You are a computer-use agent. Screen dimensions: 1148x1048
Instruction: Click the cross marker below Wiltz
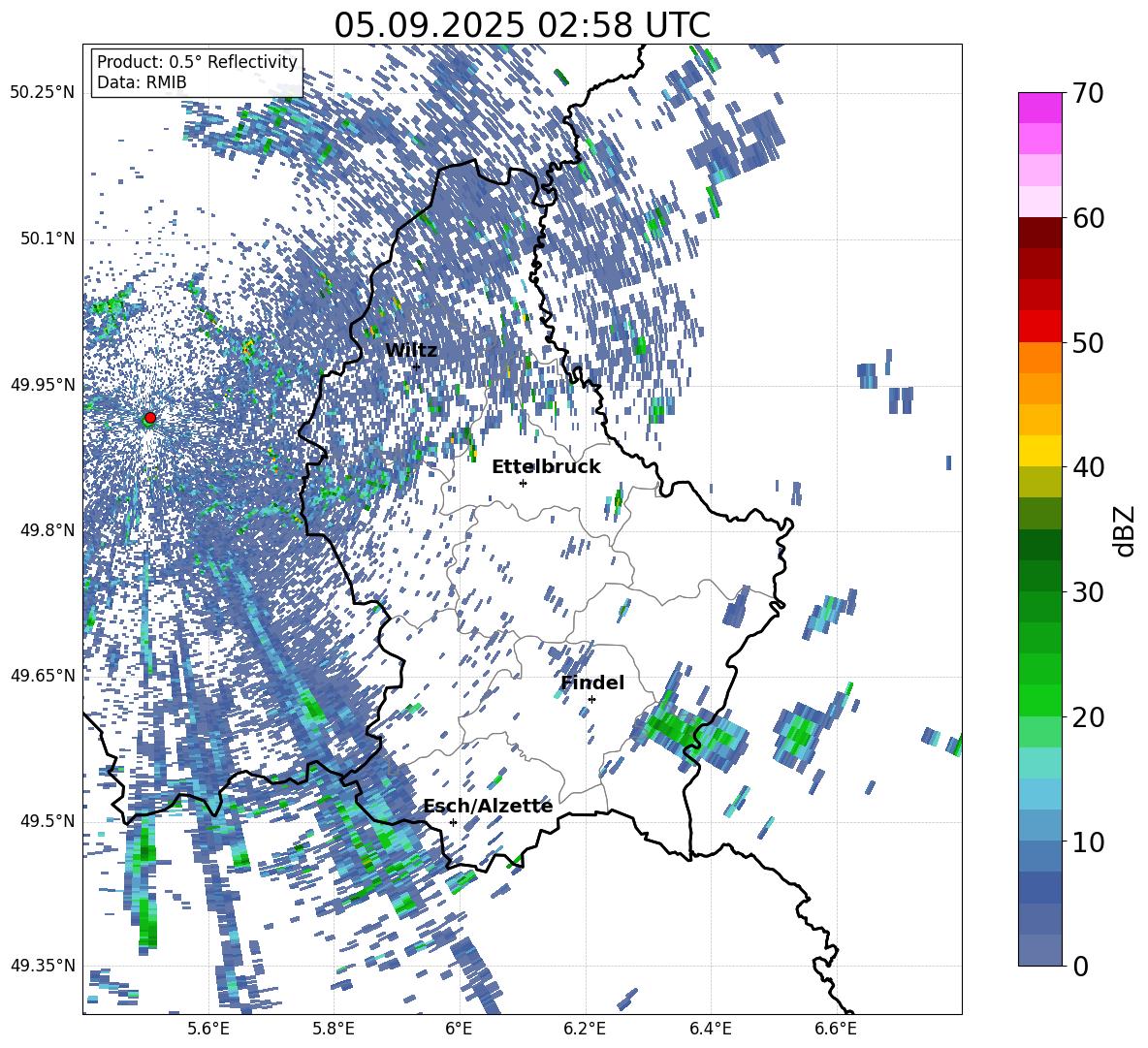pyautogui.click(x=416, y=366)
